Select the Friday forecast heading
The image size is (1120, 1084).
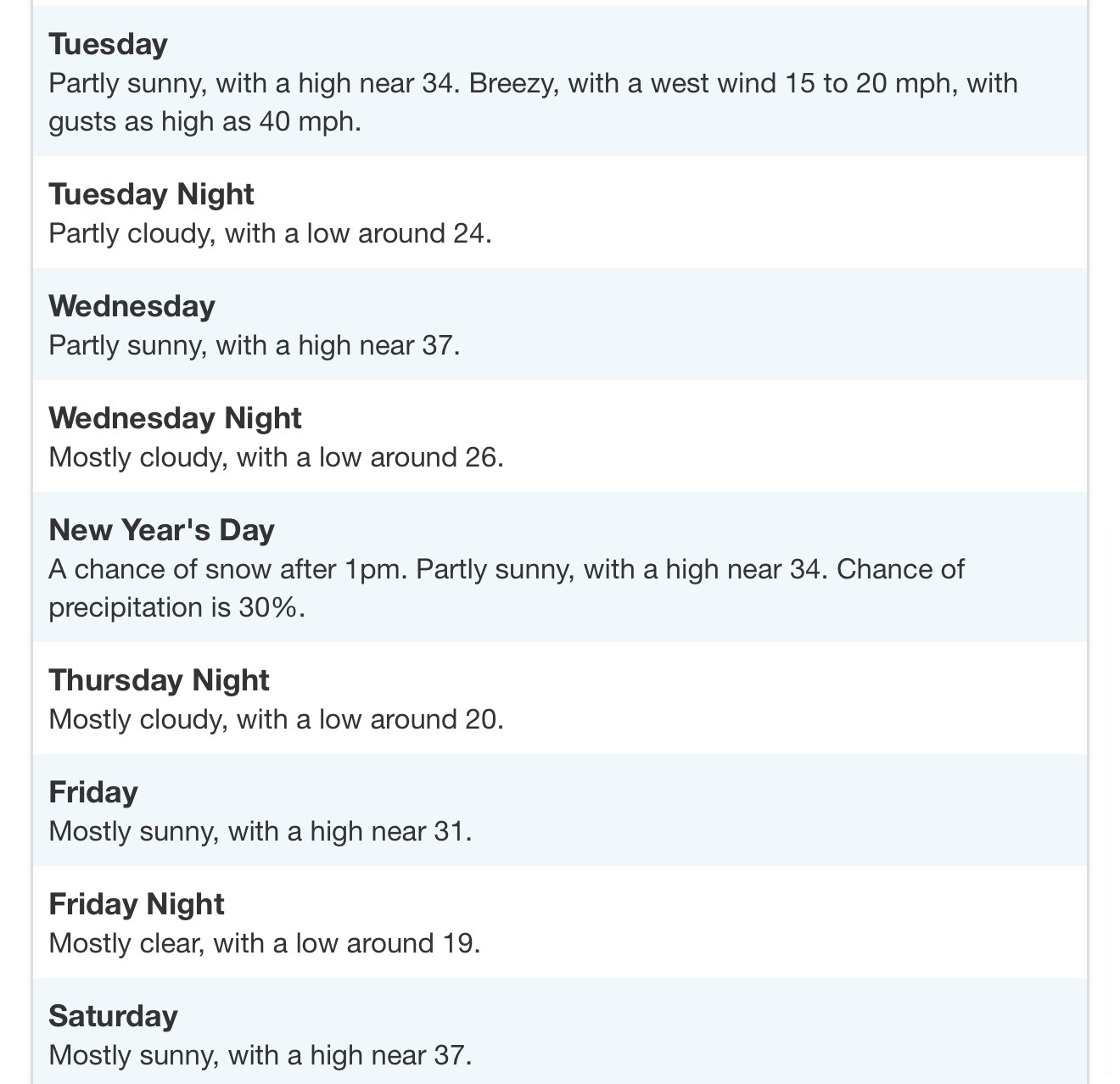click(93, 792)
